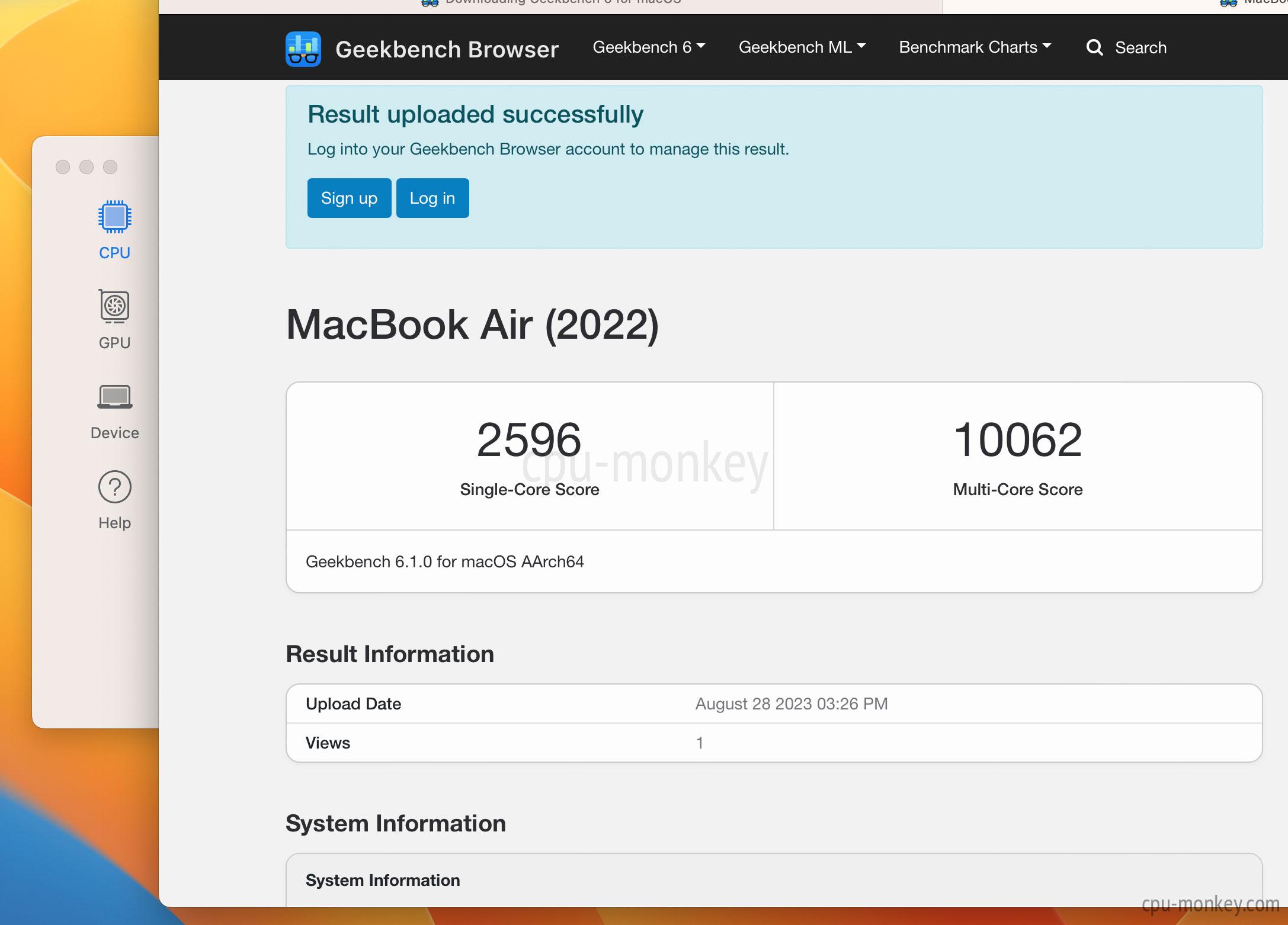Open the GPU benchmark section
Screen dimensions: 1288x925
pos(114,320)
